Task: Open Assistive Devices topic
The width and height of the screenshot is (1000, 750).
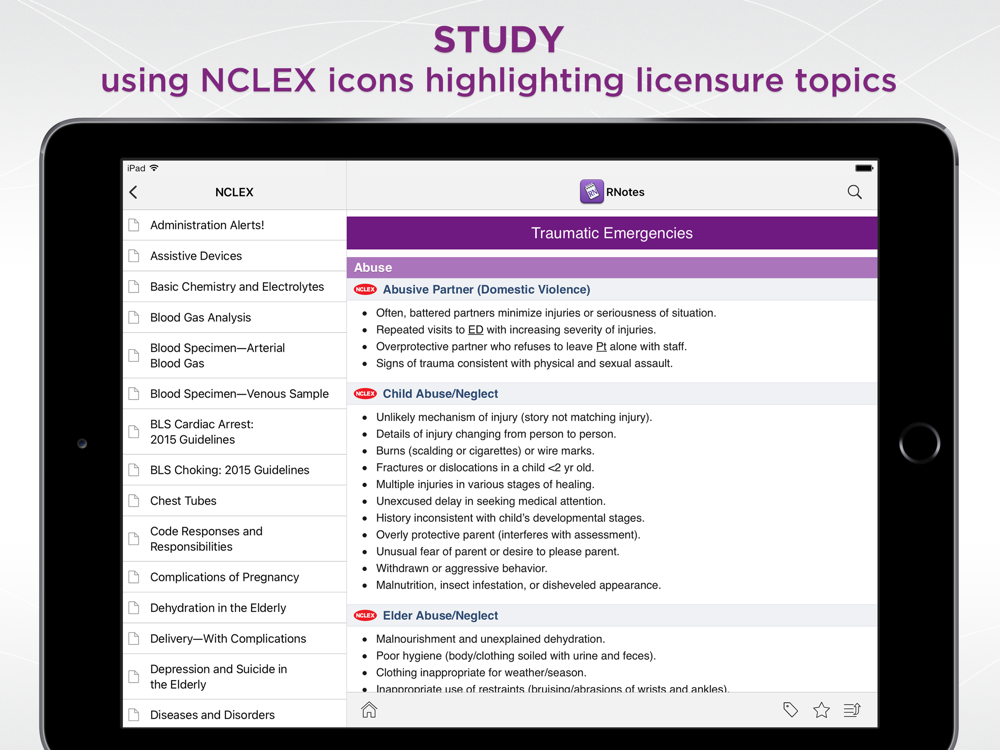Action: tap(235, 256)
